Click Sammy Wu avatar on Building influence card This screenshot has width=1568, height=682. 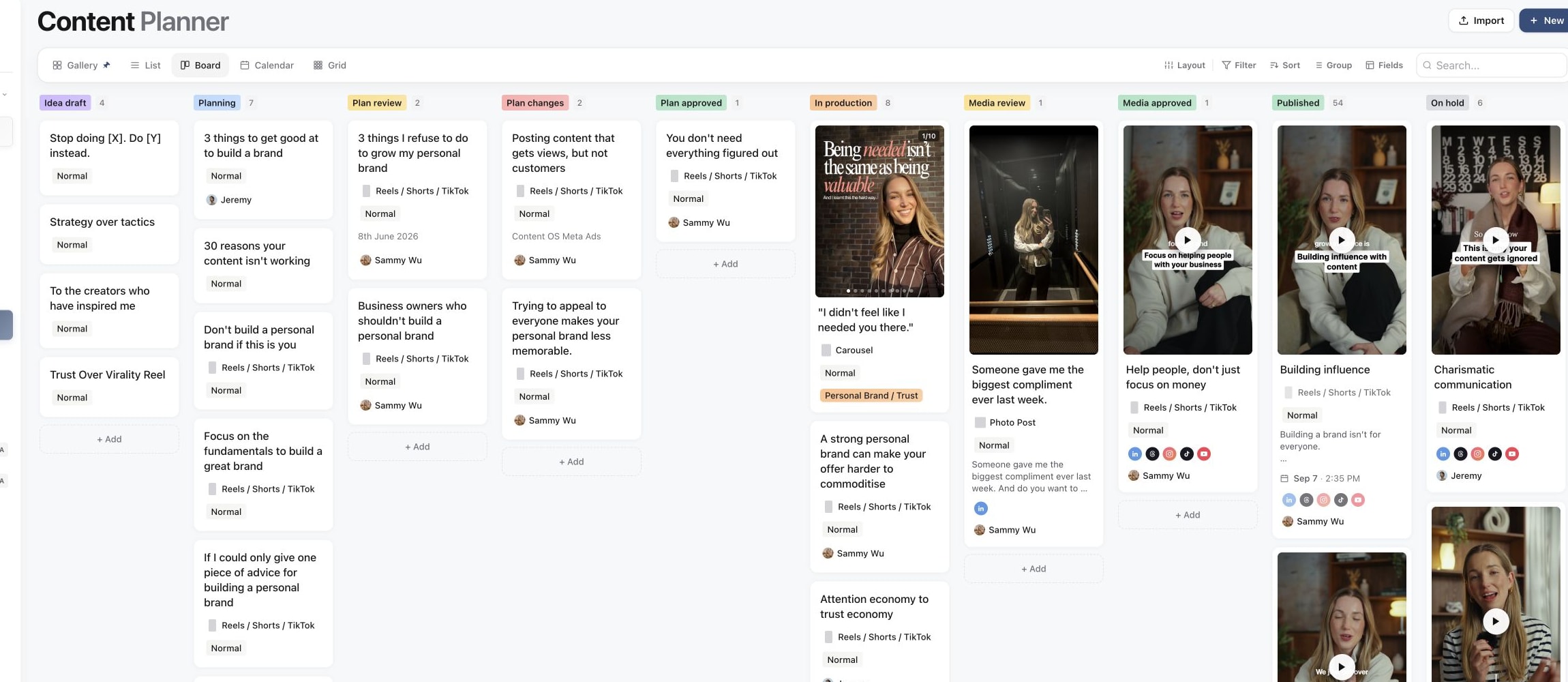[1288, 521]
